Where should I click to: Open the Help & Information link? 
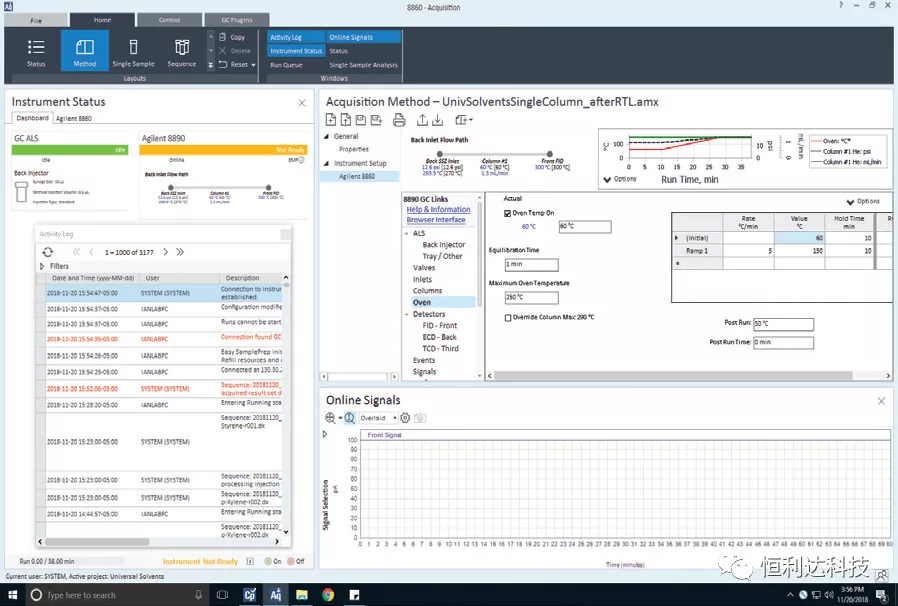click(437, 209)
